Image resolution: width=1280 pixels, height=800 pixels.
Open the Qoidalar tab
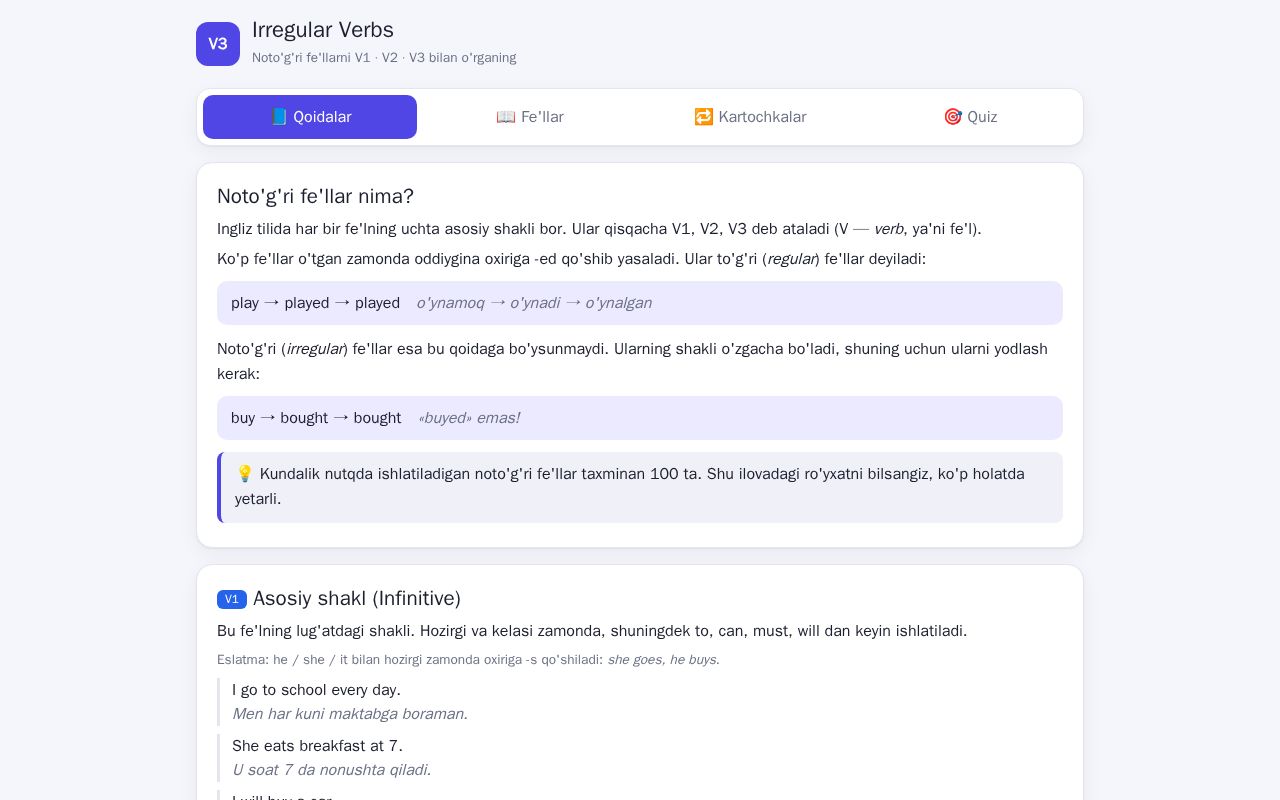(310, 117)
